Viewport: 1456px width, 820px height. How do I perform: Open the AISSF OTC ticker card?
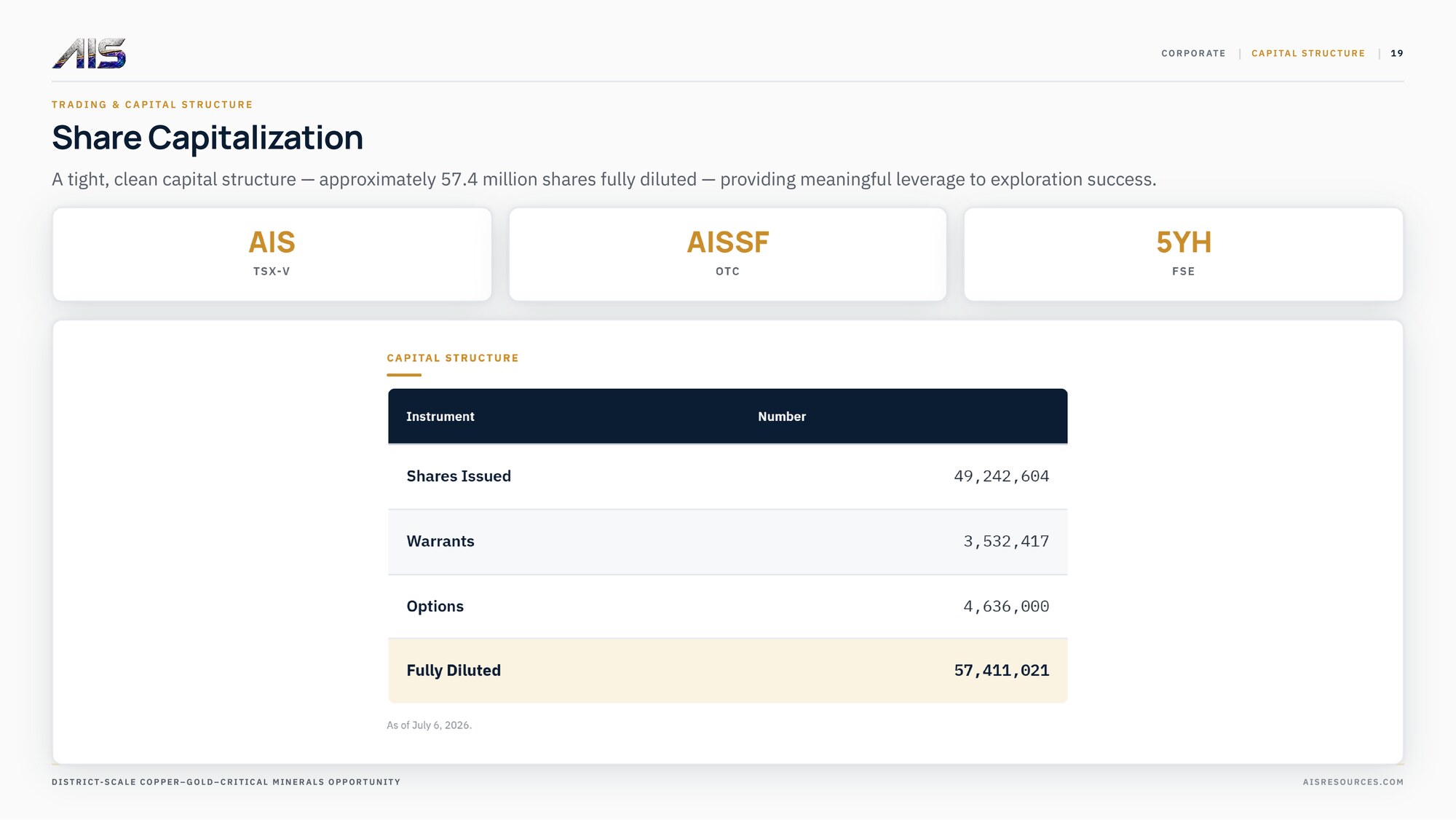(x=728, y=254)
